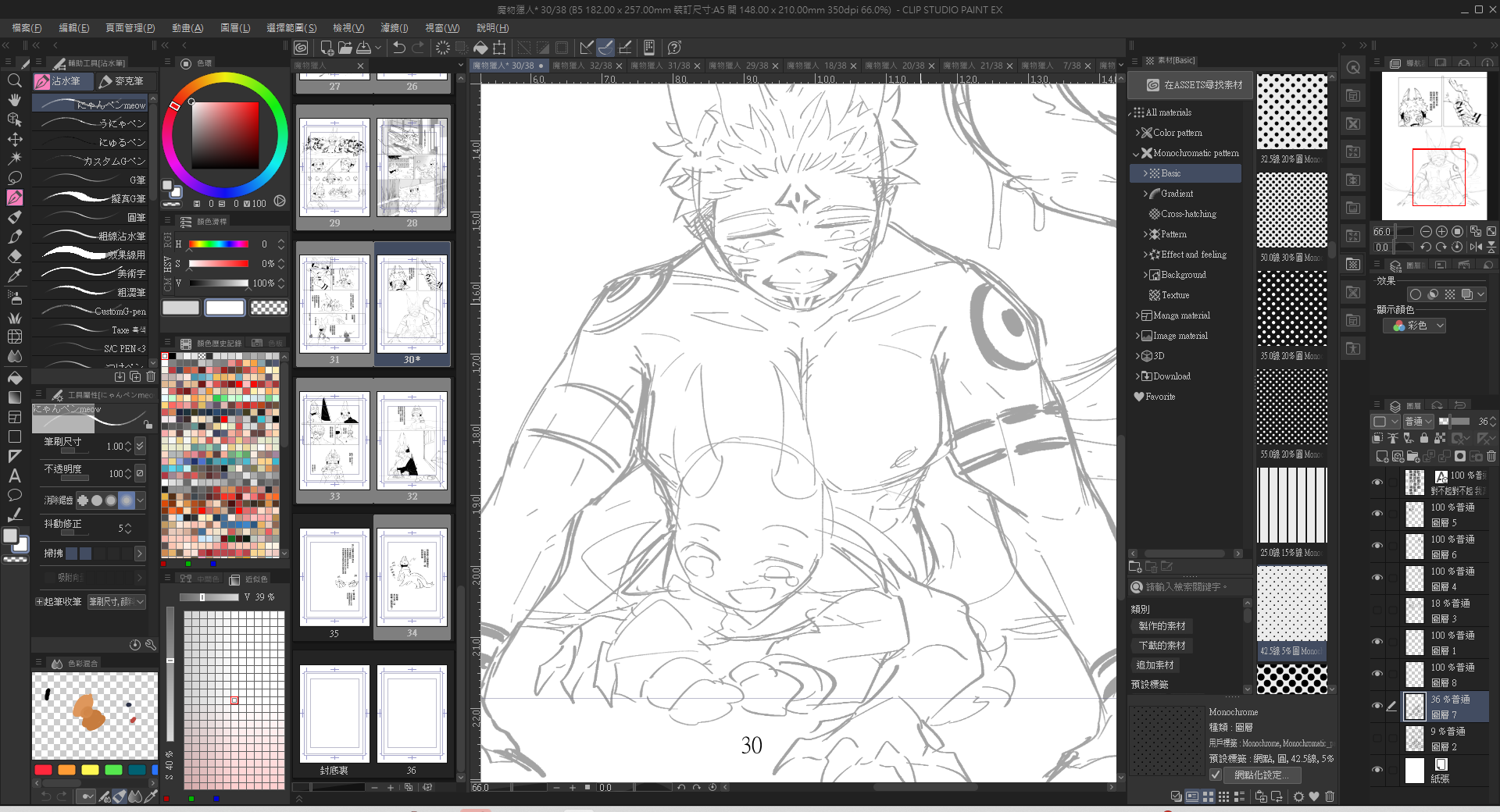This screenshot has height=812, width=1500.
Task: Open the support question mark icon
Action: pos(675,48)
